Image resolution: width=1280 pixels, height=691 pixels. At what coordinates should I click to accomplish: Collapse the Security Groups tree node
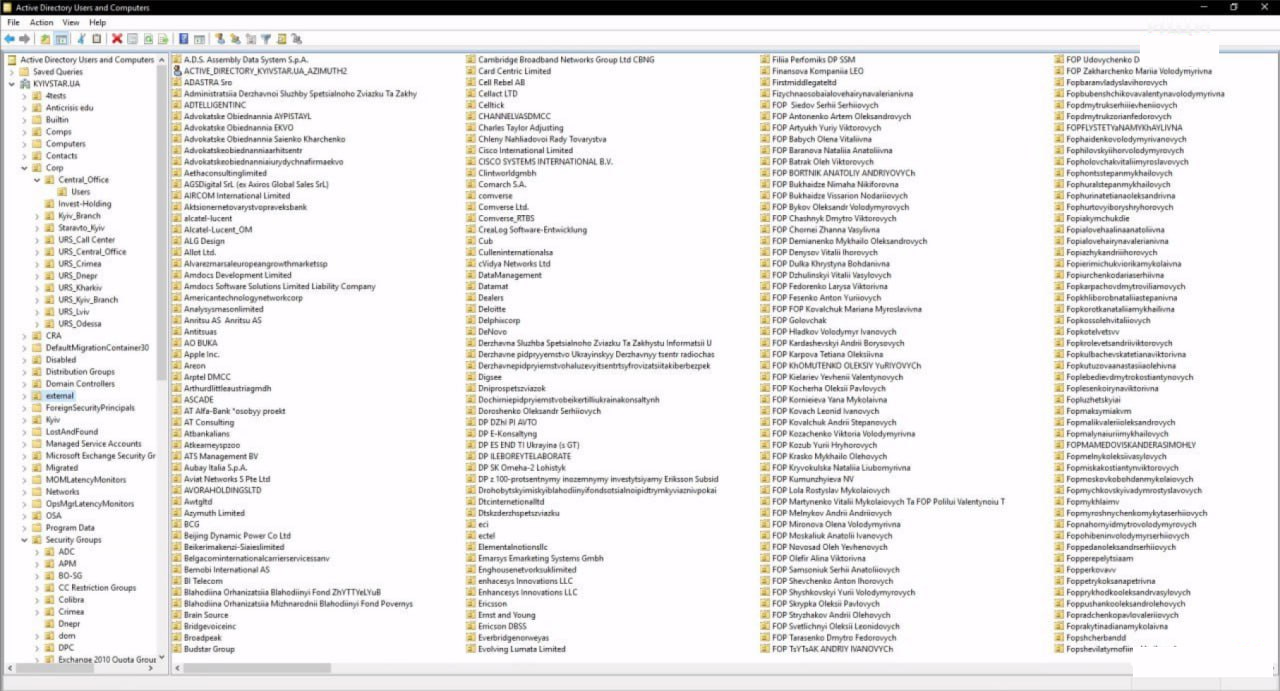coord(25,540)
